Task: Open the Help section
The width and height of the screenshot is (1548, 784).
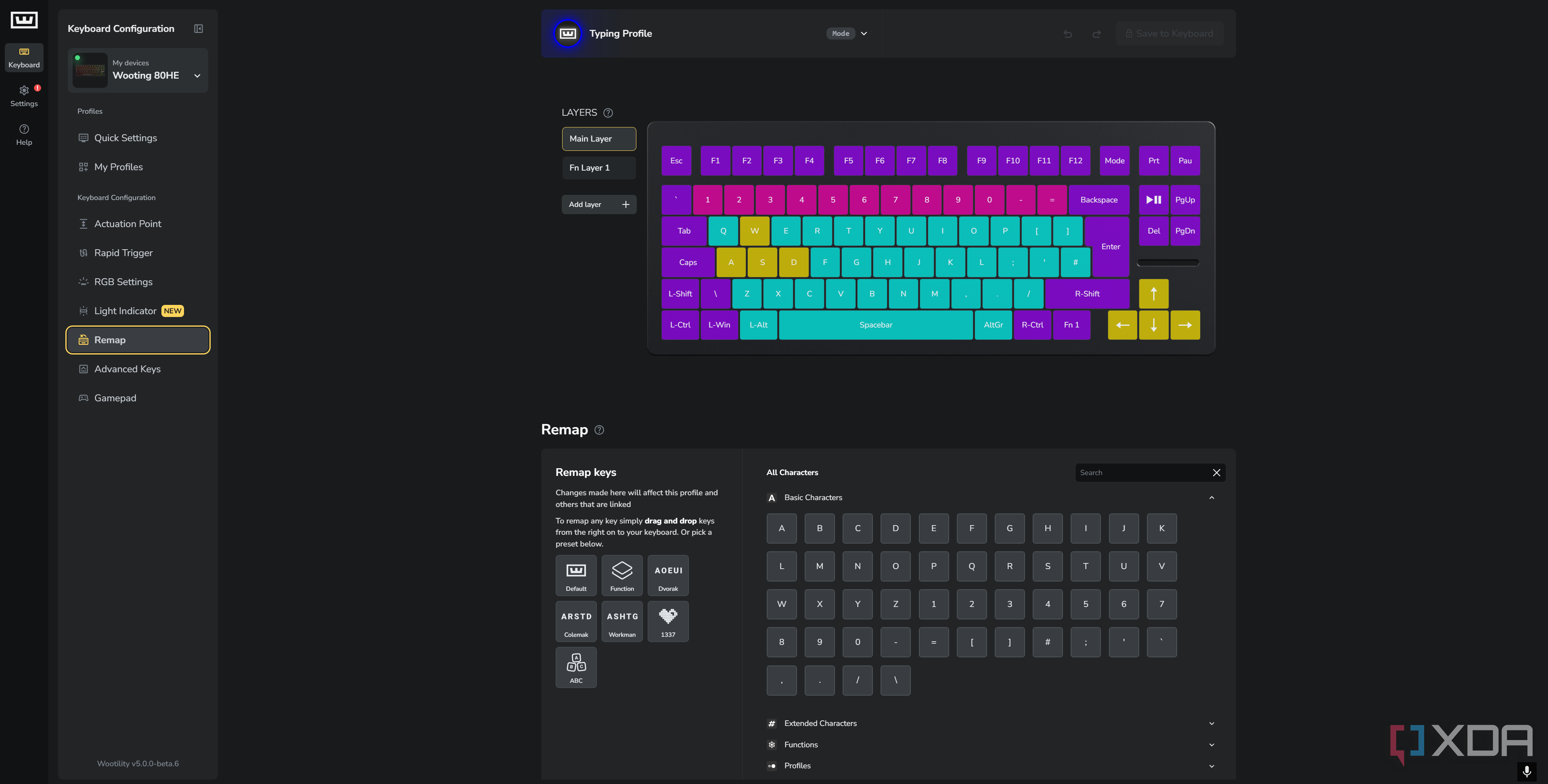Action: [24, 135]
